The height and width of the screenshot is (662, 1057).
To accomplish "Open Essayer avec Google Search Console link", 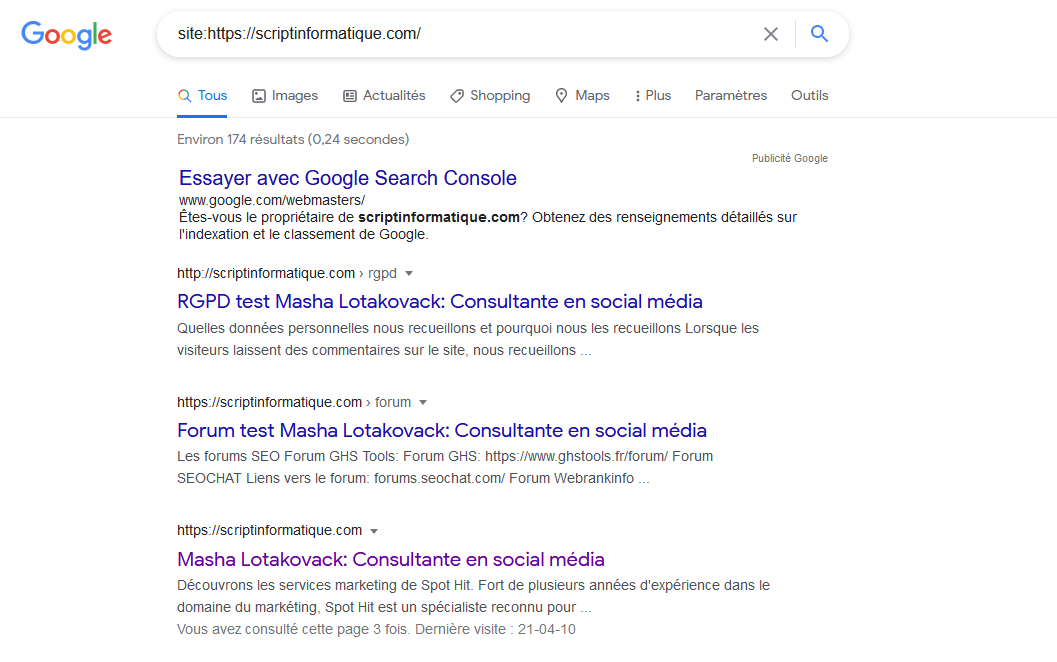I will (348, 178).
